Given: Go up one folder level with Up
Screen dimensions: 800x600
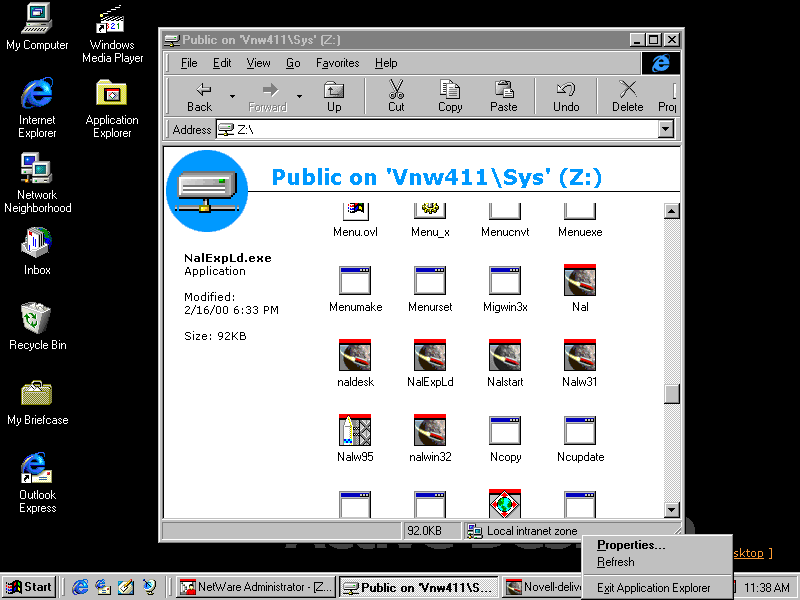Looking at the screenshot, I should pyautogui.click(x=334, y=96).
